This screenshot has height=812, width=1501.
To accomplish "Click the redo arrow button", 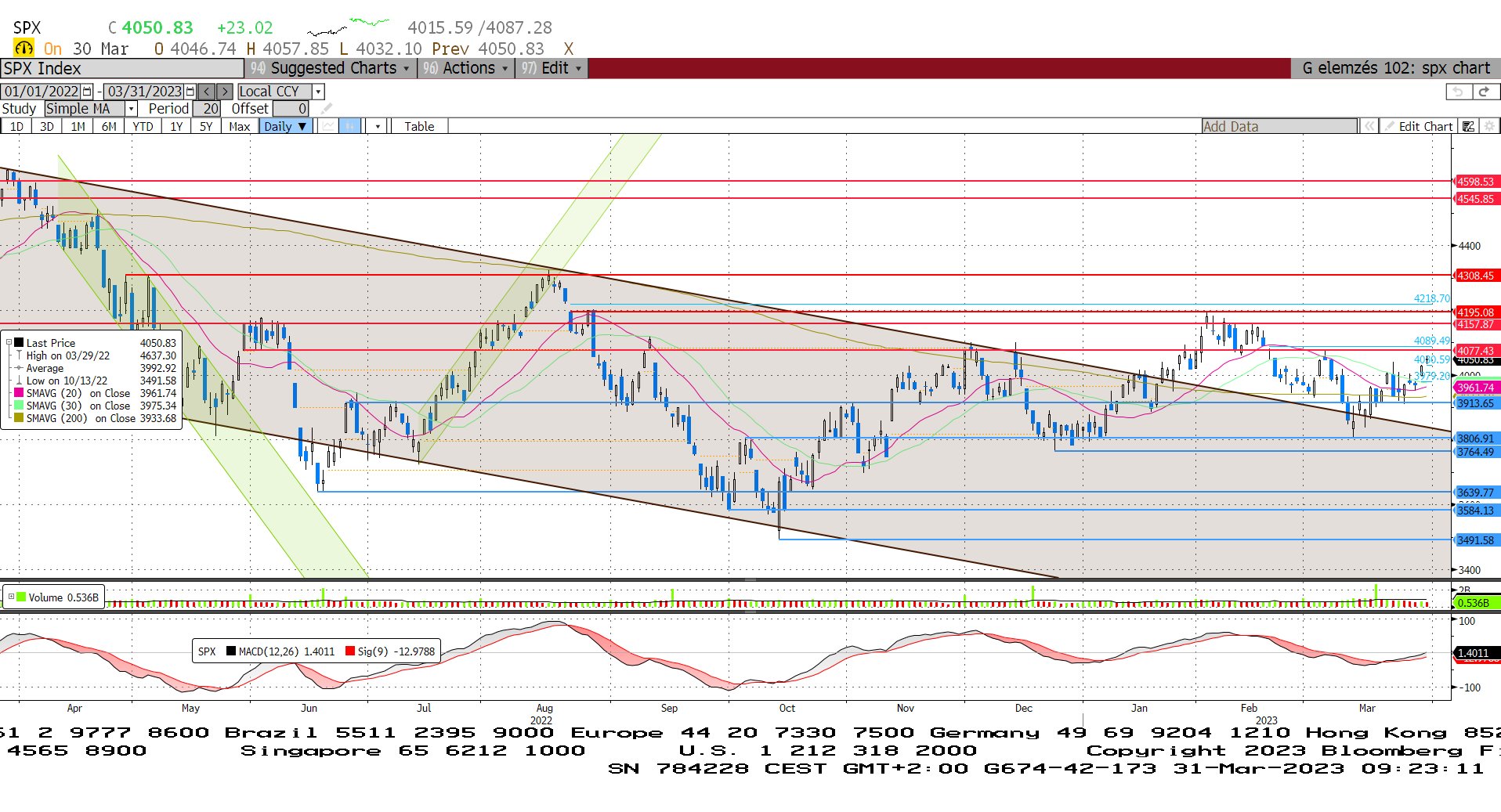I will [x=1484, y=92].
